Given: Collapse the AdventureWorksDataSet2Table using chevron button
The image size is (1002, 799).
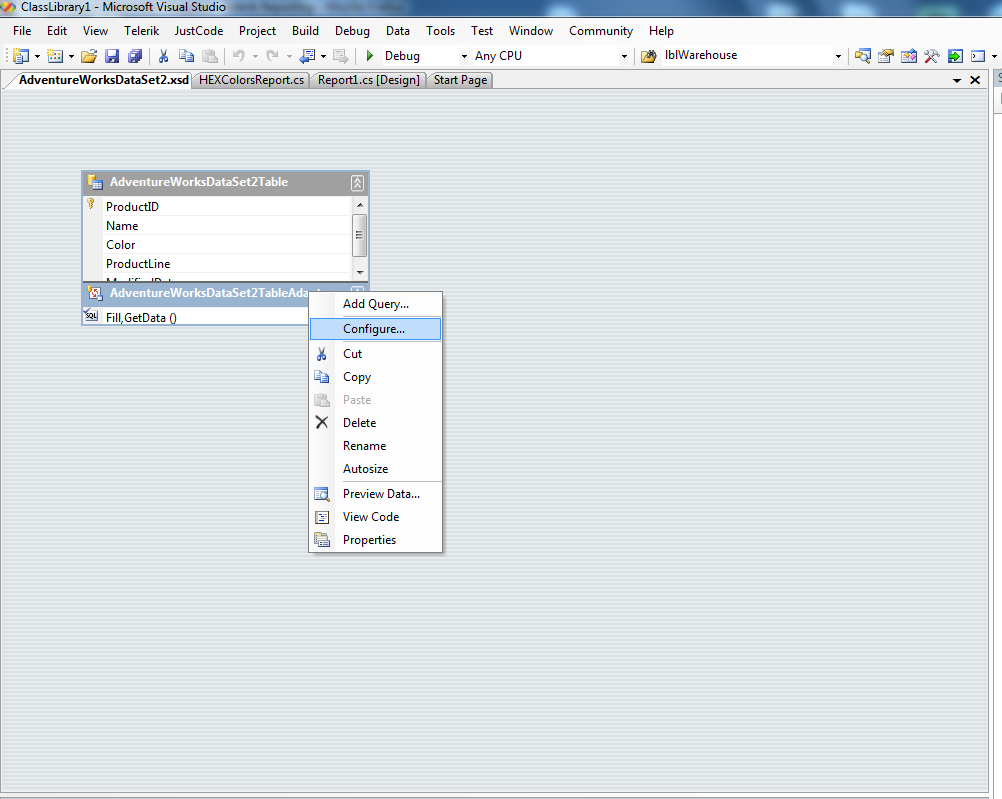Looking at the screenshot, I should (357, 183).
